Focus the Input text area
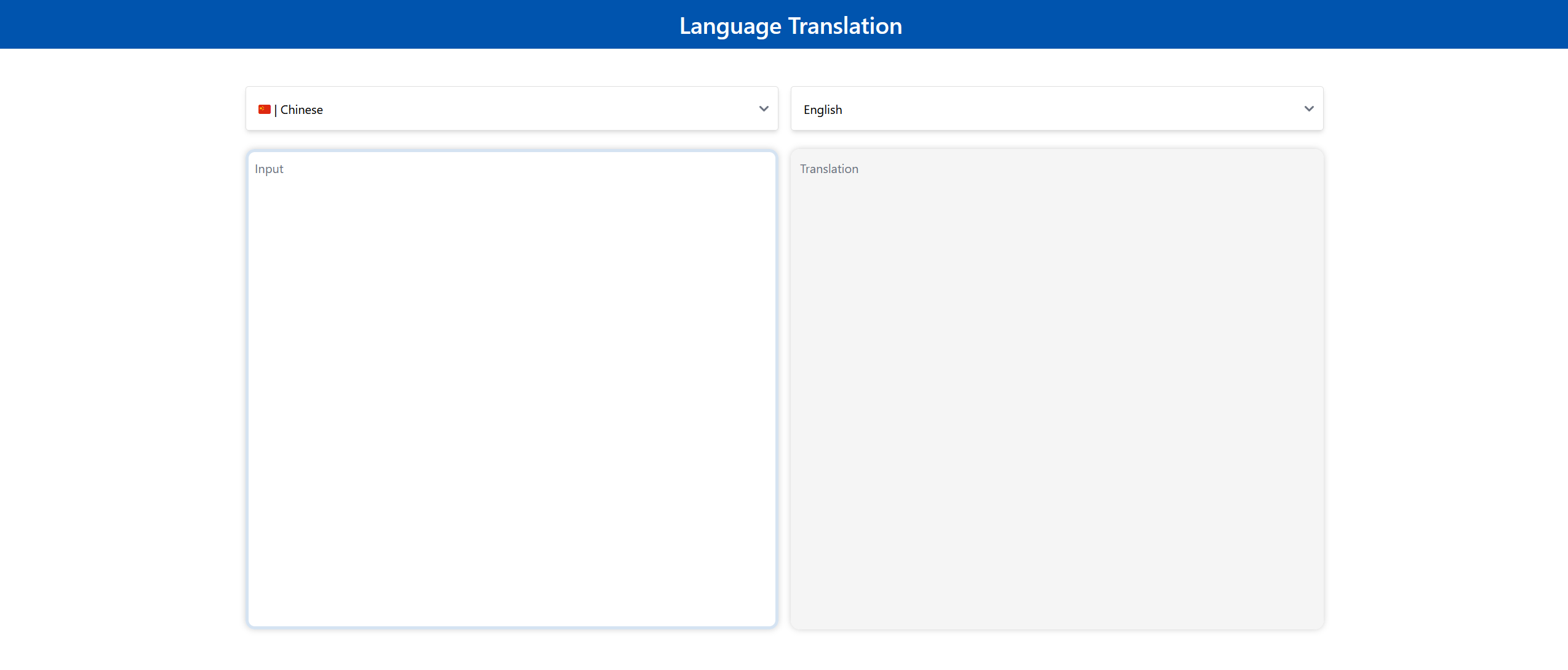This screenshot has height=670, width=1568. click(512, 308)
